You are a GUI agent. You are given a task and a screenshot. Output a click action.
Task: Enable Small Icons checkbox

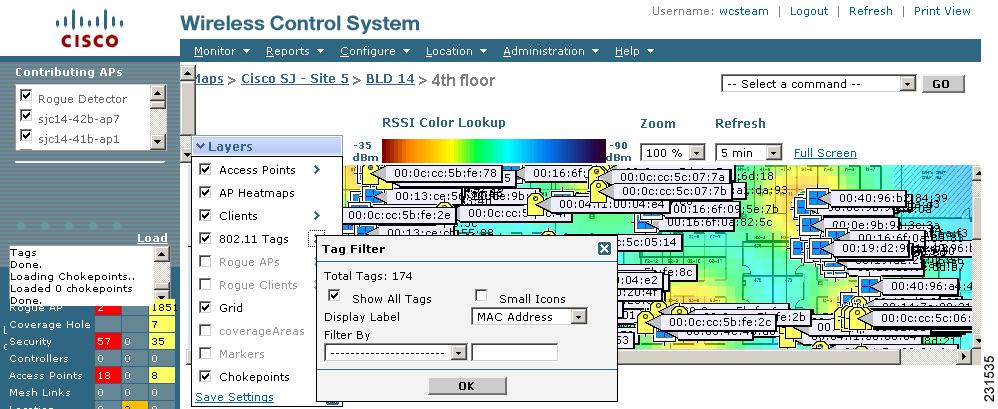[481, 295]
